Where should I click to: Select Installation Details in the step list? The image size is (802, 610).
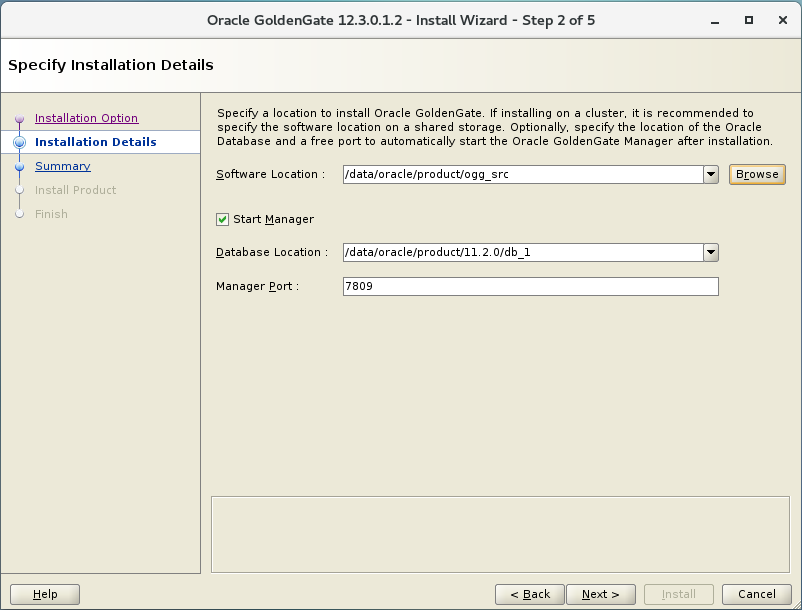click(96, 142)
